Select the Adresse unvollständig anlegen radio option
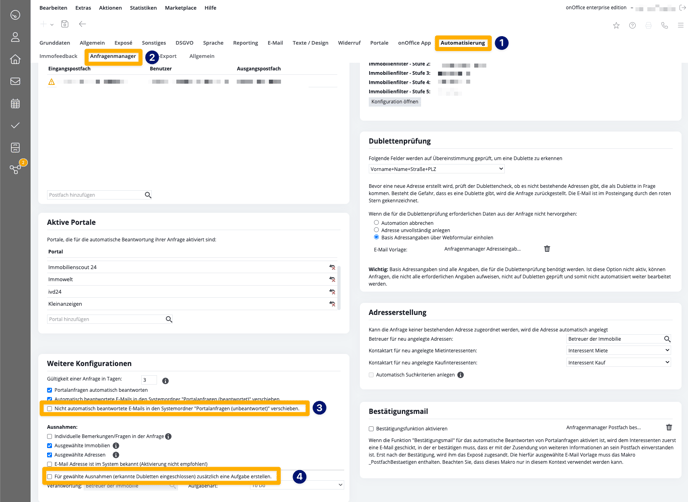Image resolution: width=688 pixels, height=502 pixels. point(376,229)
